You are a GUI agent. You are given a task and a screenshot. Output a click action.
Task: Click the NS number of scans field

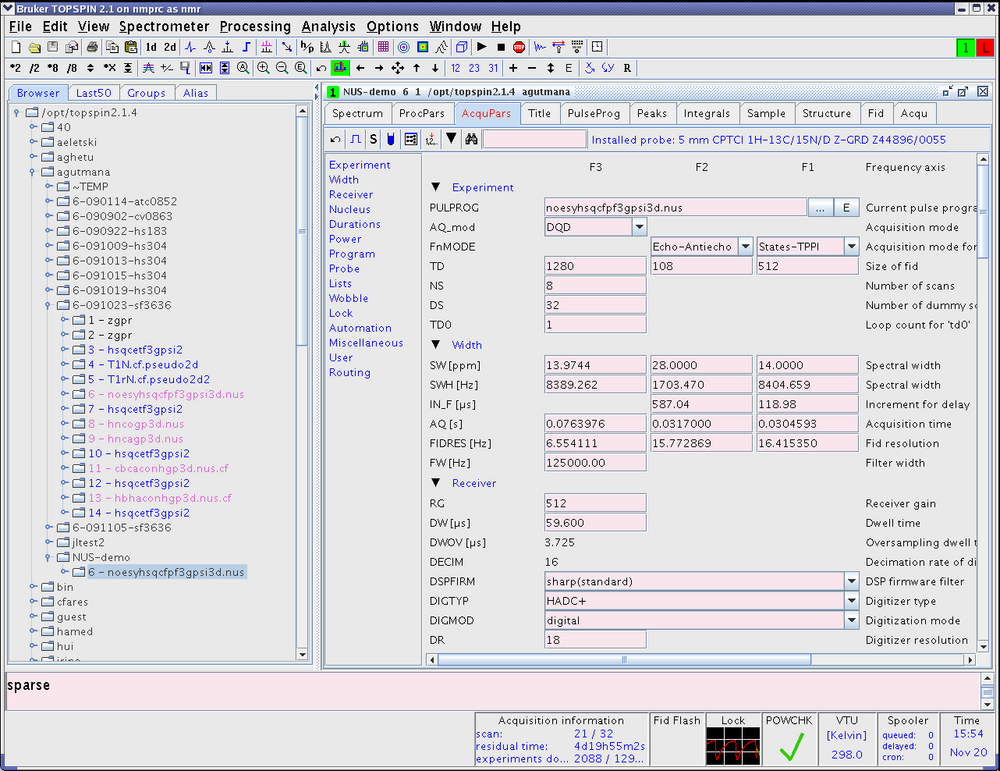click(x=595, y=286)
